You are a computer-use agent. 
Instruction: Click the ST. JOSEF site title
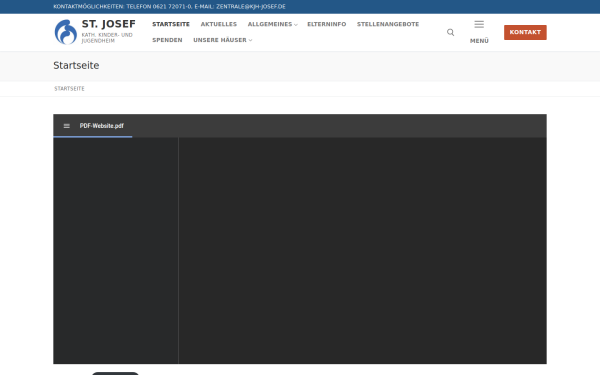coord(108,24)
